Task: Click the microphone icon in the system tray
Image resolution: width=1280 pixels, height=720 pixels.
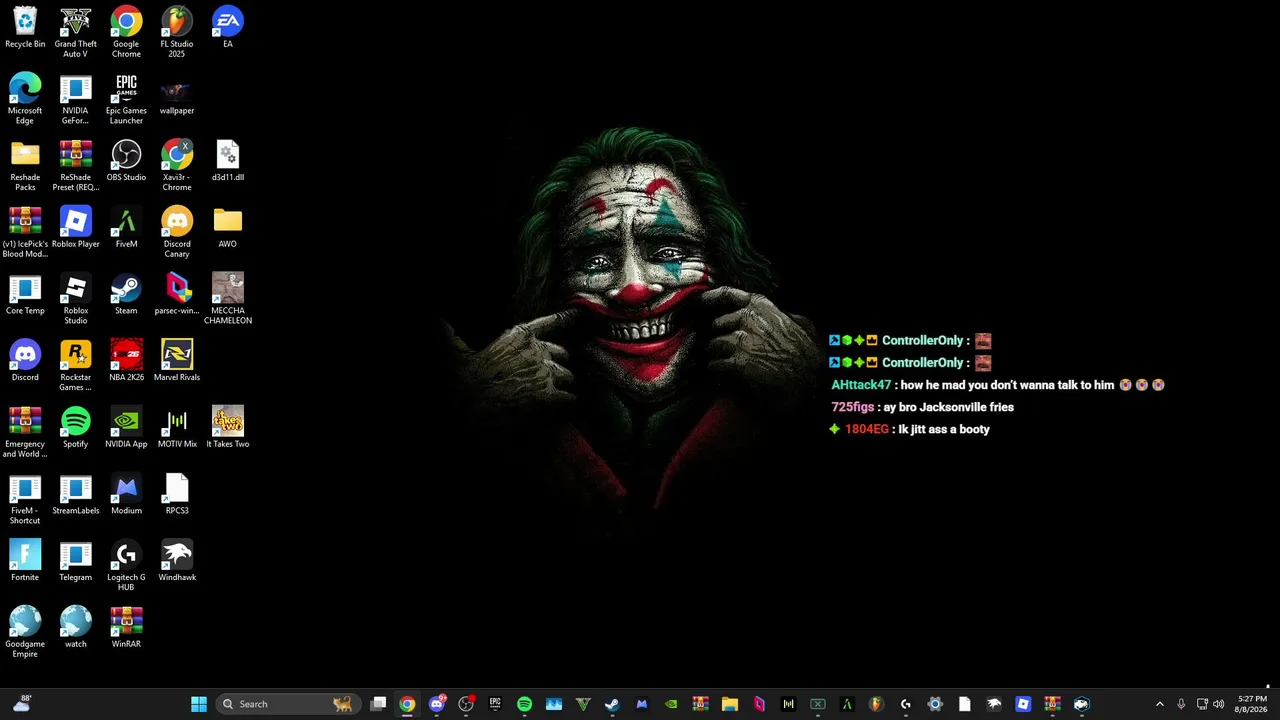Action: point(1181,704)
